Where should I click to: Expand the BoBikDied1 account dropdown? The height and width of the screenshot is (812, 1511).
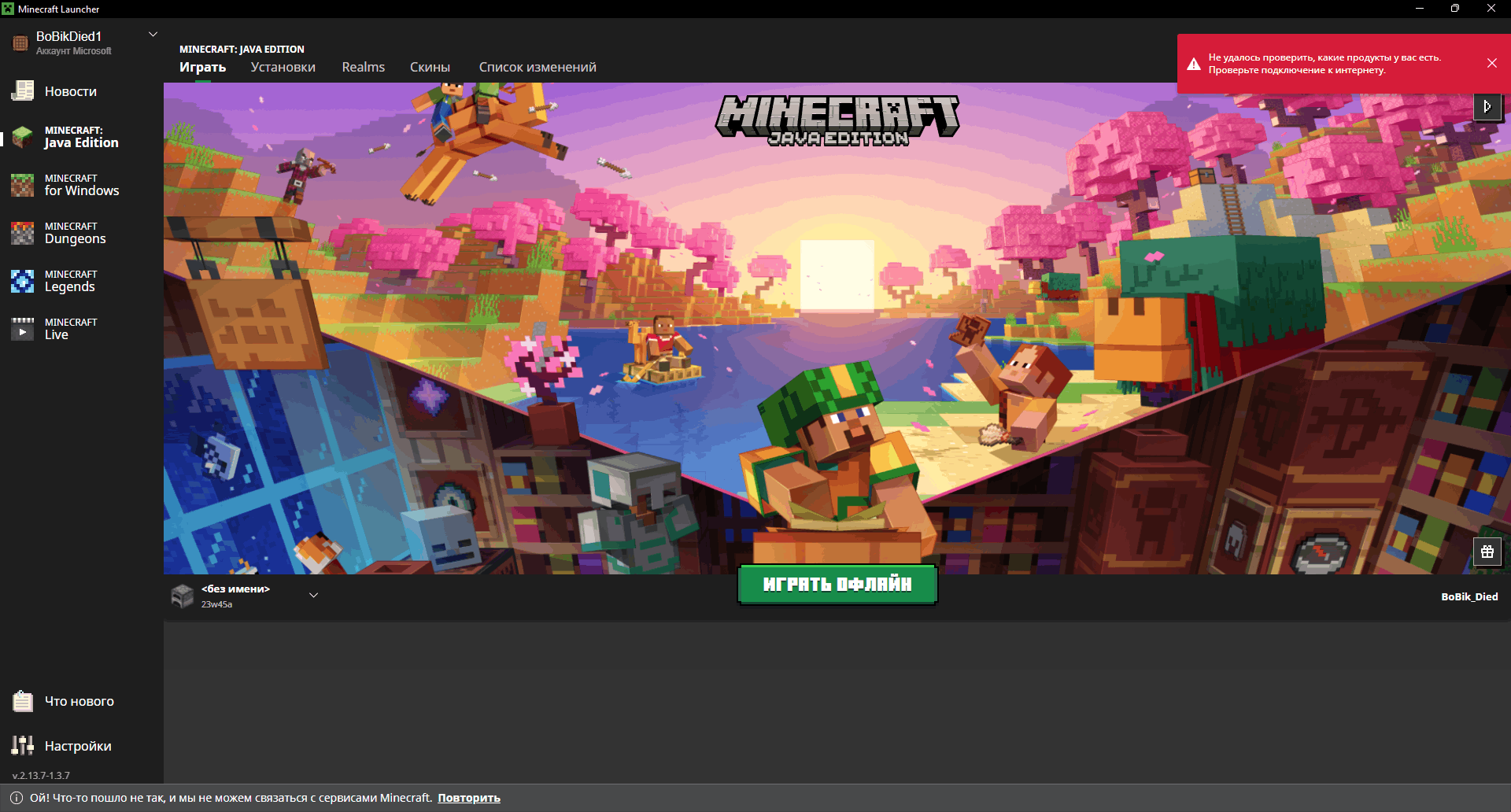[x=153, y=35]
